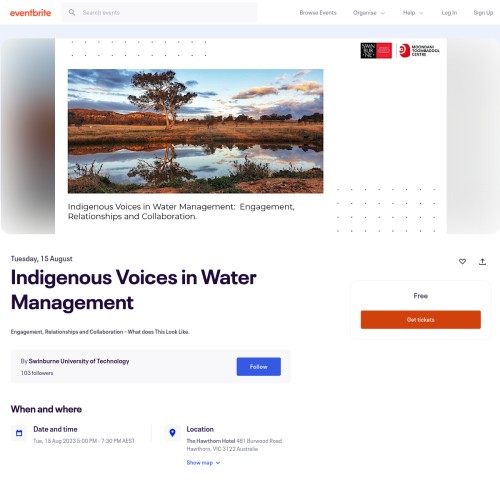Click the Moondani Toombadool Centre logo
This screenshot has width=500, height=500.
point(419,51)
